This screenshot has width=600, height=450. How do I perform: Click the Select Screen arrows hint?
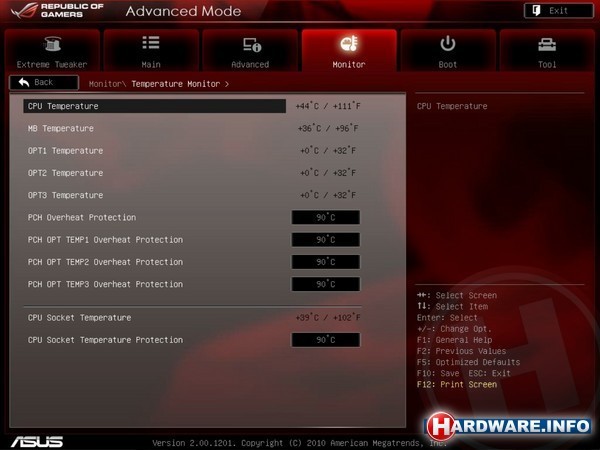[457, 295]
